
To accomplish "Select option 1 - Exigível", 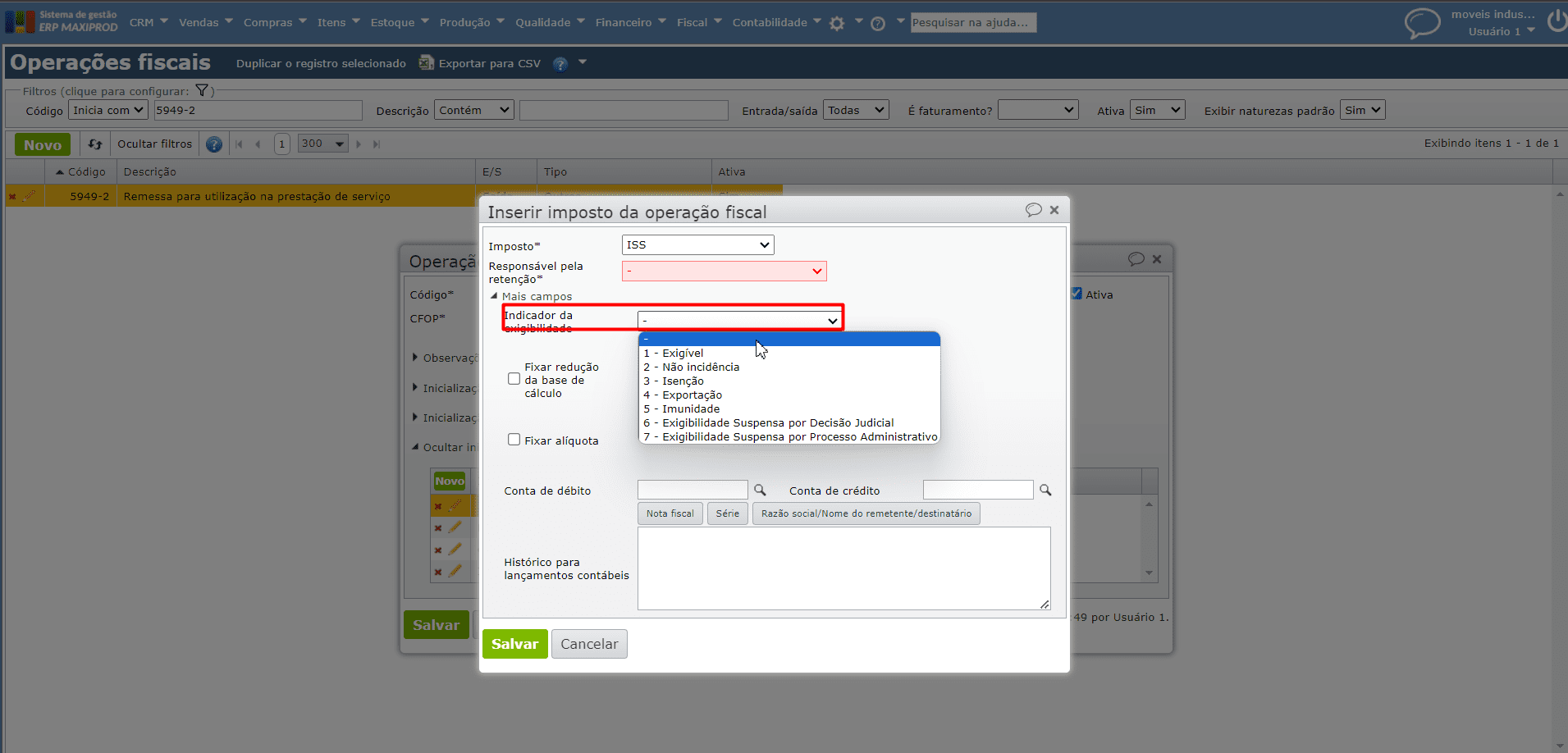I will coord(789,354).
